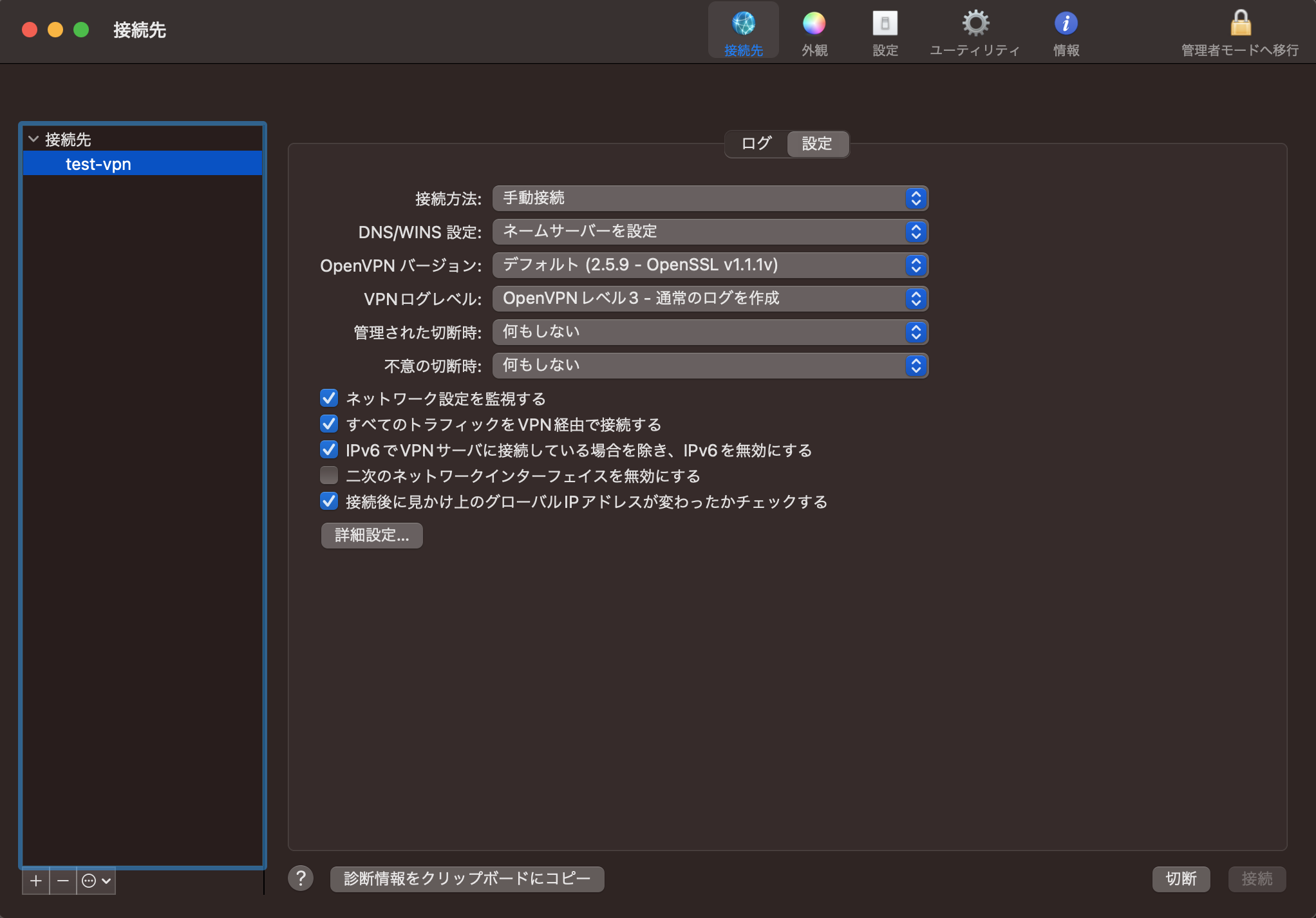Toggle すべてのトラフィックをVPN経由で接続する checkbox
The width and height of the screenshot is (1316, 918).
click(x=329, y=424)
